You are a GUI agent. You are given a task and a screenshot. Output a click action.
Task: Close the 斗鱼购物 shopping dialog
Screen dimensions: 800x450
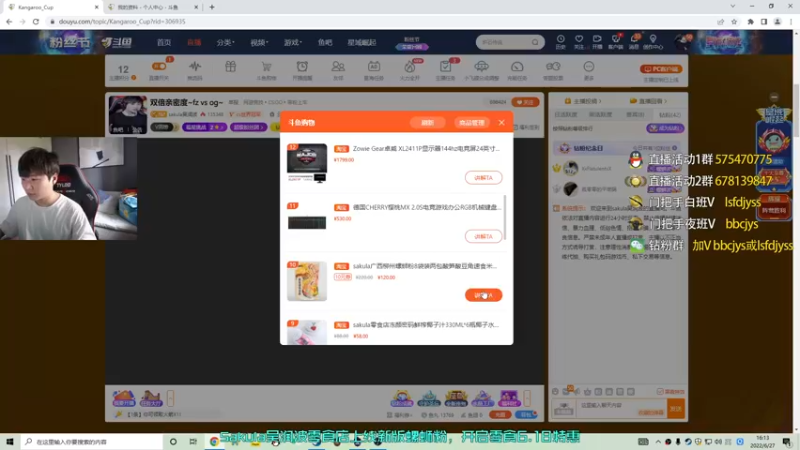[x=502, y=122]
